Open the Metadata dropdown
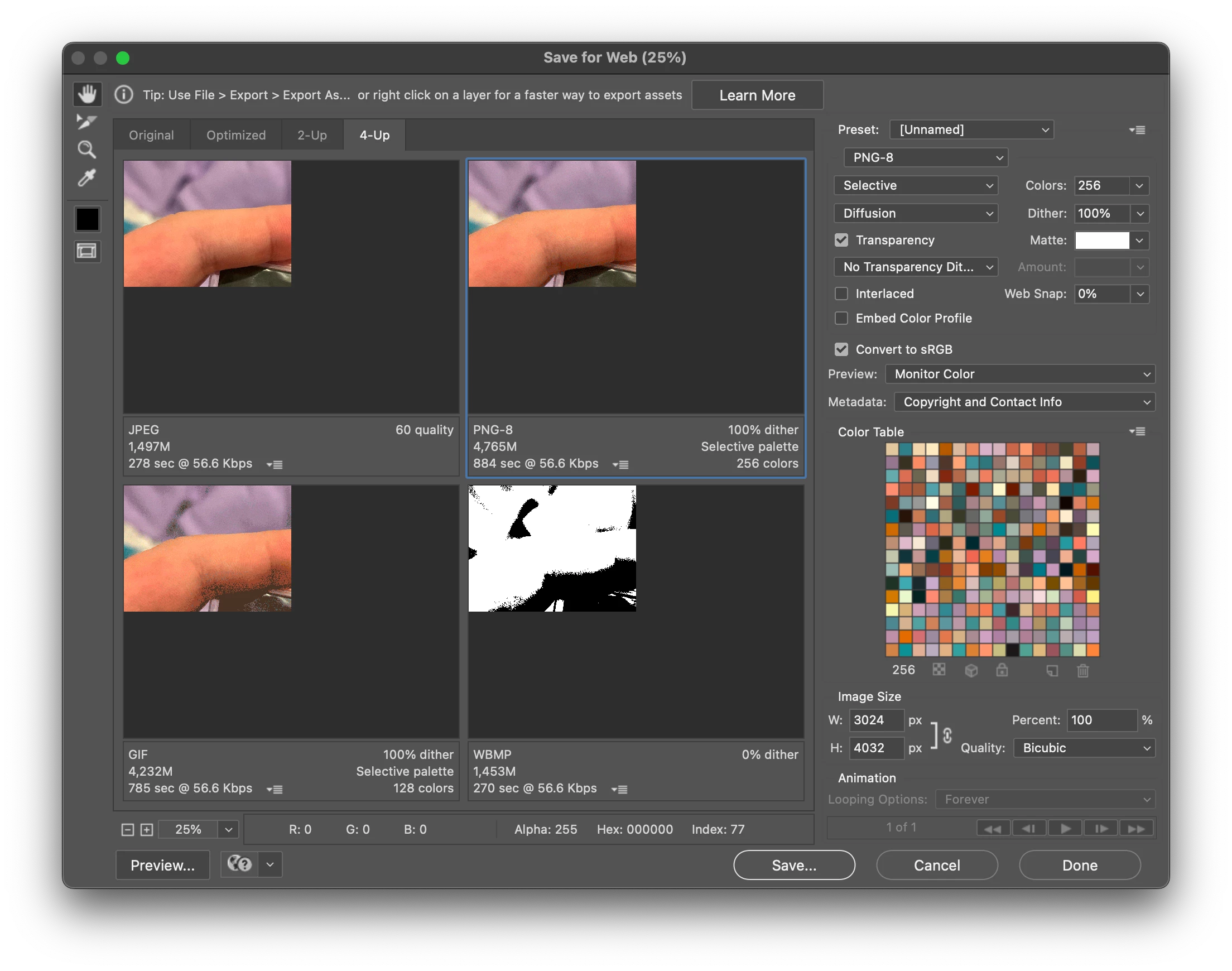Screen dimensions: 1232x971 [1024, 402]
